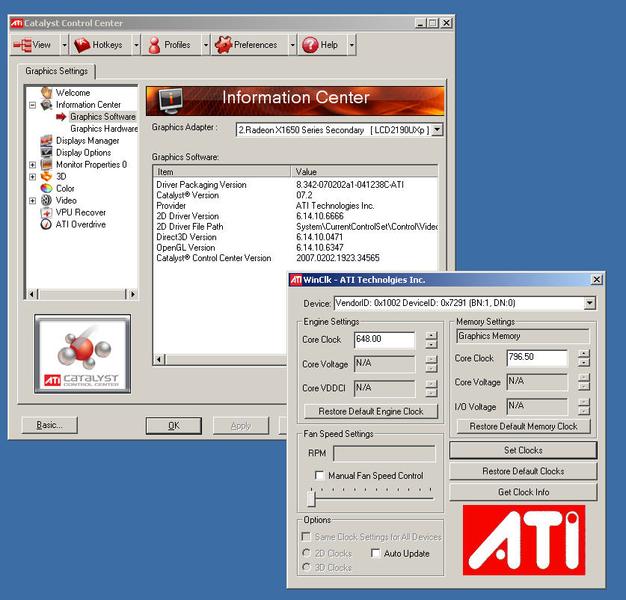Decrease Engine Core Clock with down stepper
Viewport: 626px width, 600px height.
click(x=431, y=345)
